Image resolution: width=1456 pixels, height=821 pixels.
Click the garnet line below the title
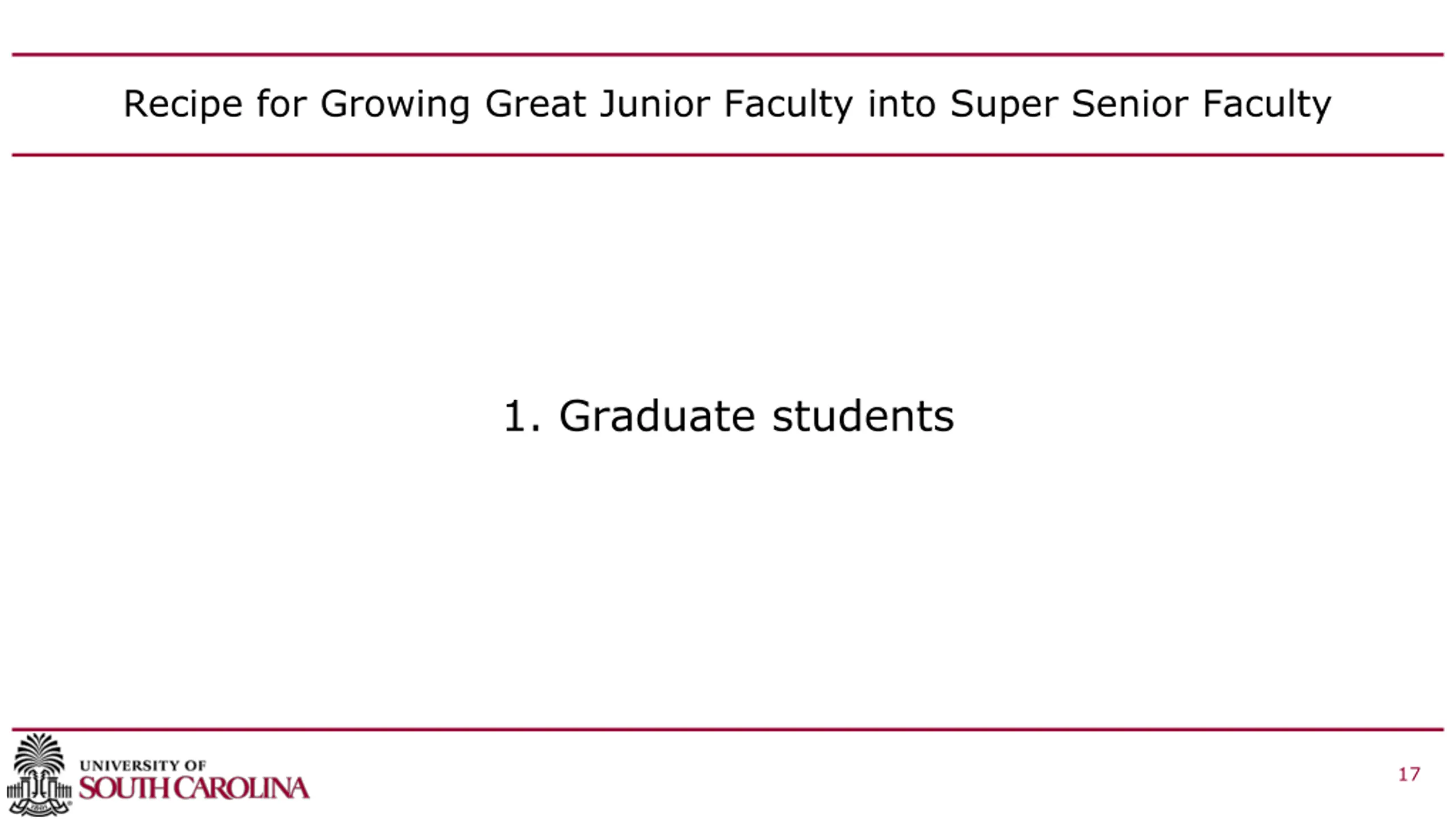[728, 155]
